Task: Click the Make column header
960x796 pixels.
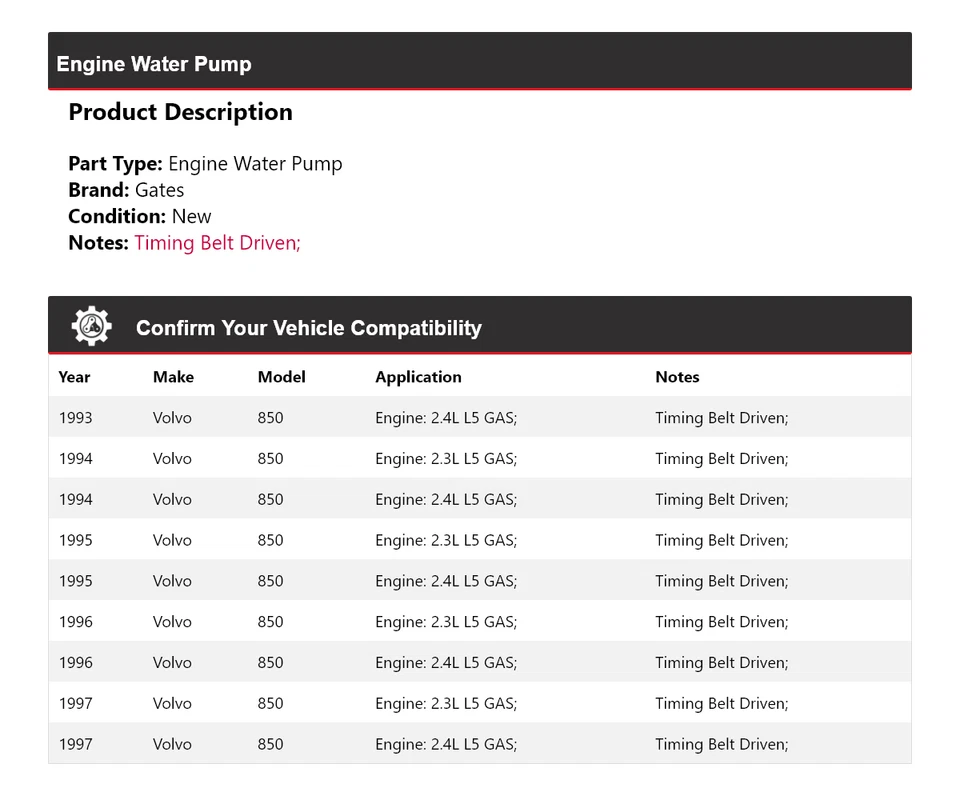Action: click(173, 377)
